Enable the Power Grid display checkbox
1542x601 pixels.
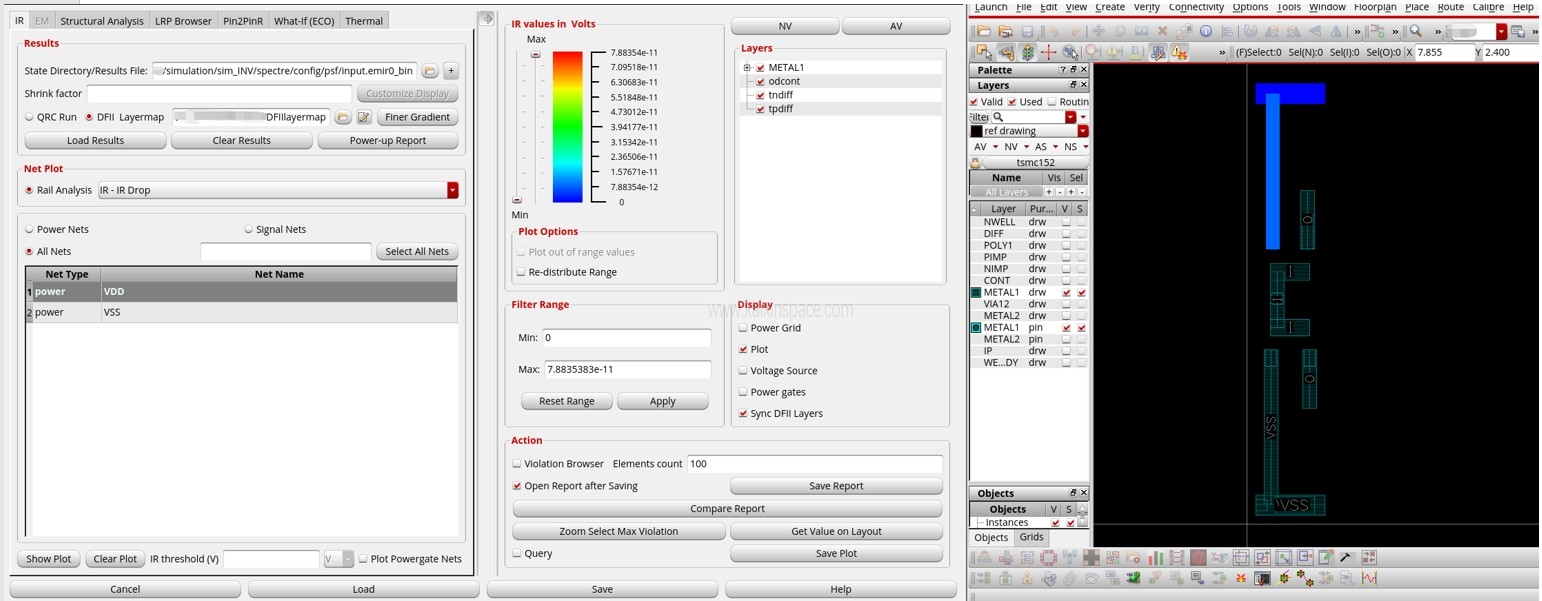pos(743,328)
